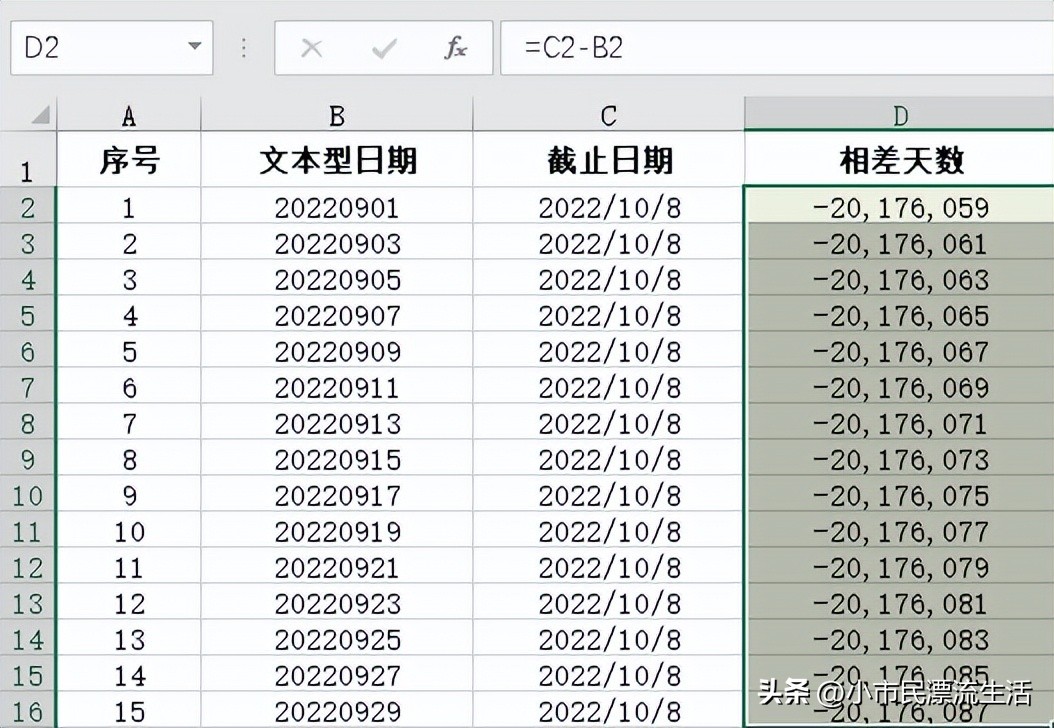This screenshot has height=728, width=1054.
Task: Click cell containing 20220921
Action: 337,567
